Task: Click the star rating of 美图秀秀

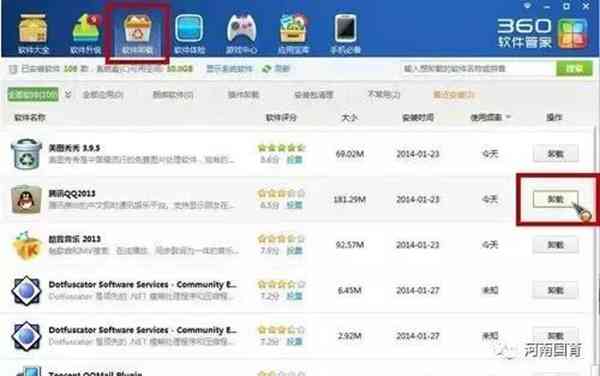Action: (x=281, y=148)
